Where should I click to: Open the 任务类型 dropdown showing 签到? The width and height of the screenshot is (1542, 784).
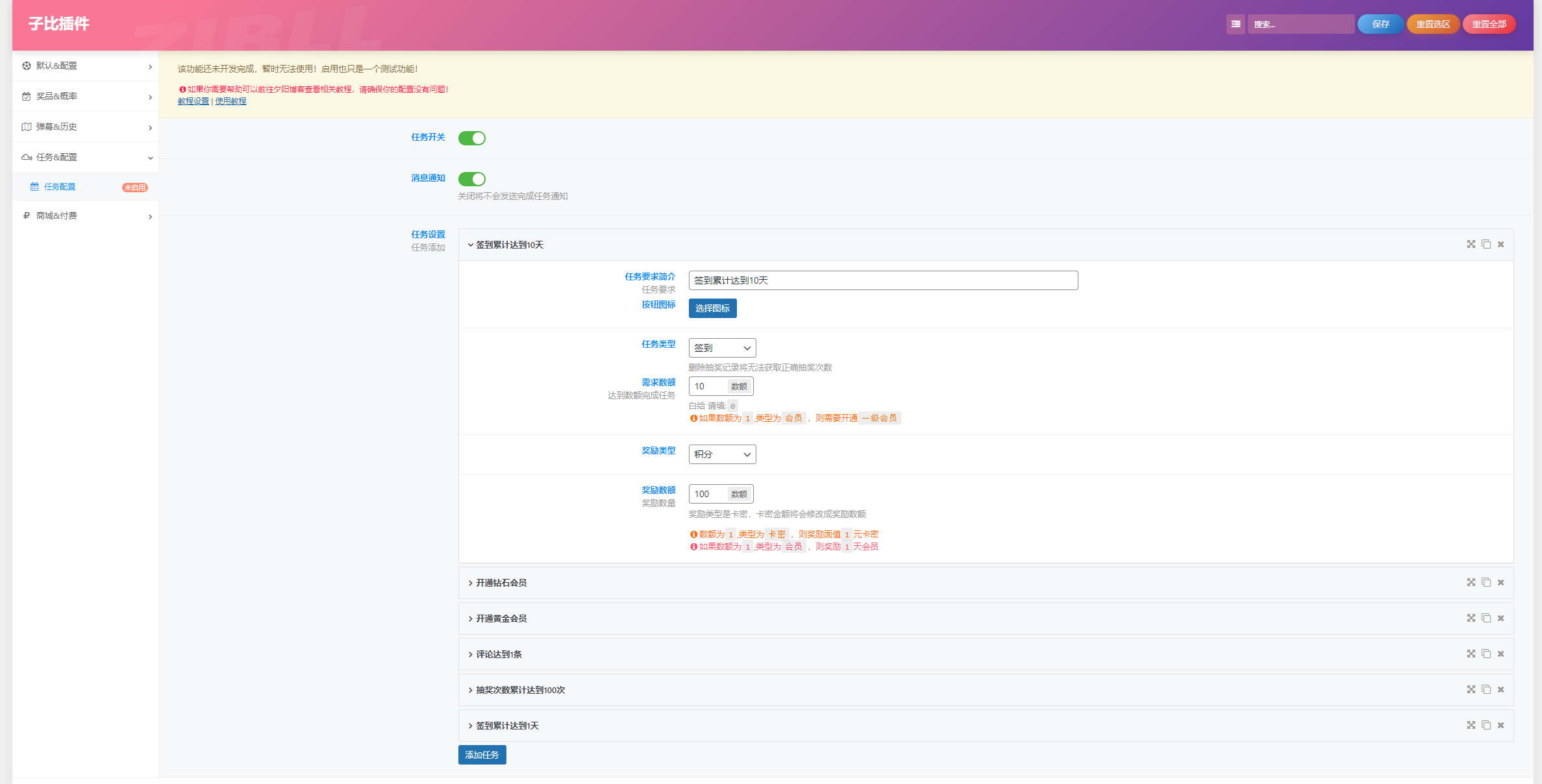[721, 348]
